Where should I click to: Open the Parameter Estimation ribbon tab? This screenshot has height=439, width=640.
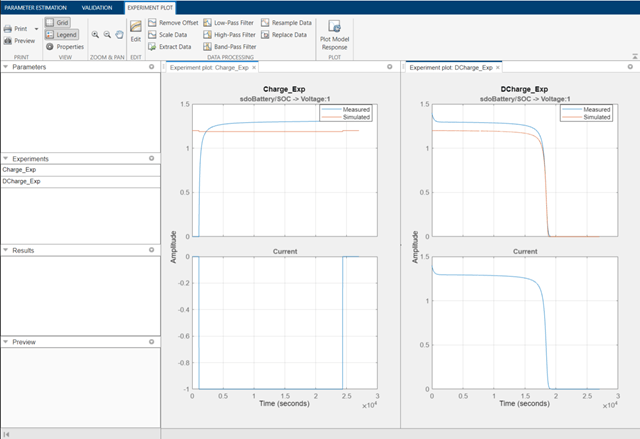point(36,8)
